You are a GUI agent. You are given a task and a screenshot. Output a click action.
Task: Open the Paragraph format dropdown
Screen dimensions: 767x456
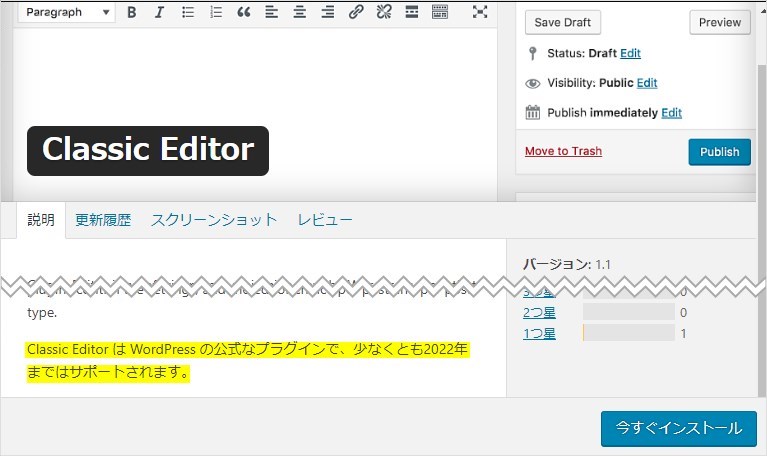[x=67, y=12]
